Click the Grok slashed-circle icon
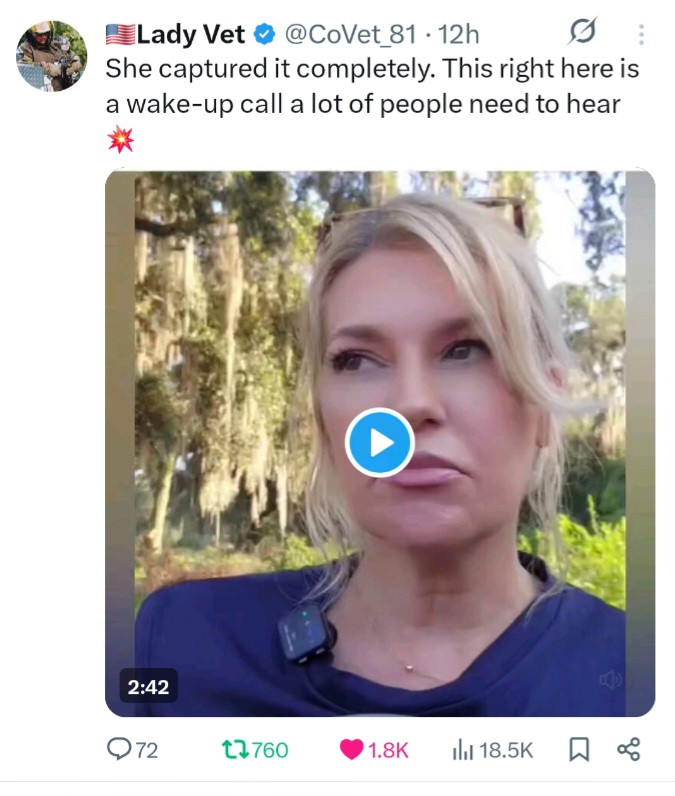This screenshot has width=675, height=796. click(x=582, y=31)
